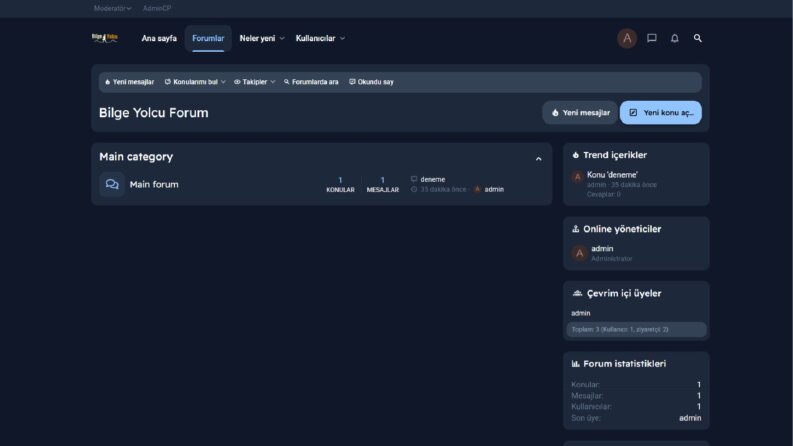
Task: Click the Toplam online count footer
Action: click(x=636, y=330)
